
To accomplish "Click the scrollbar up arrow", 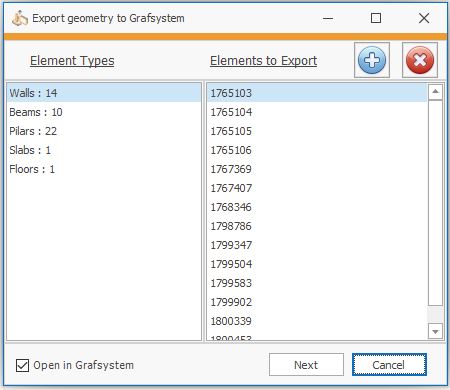I will click(x=435, y=92).
